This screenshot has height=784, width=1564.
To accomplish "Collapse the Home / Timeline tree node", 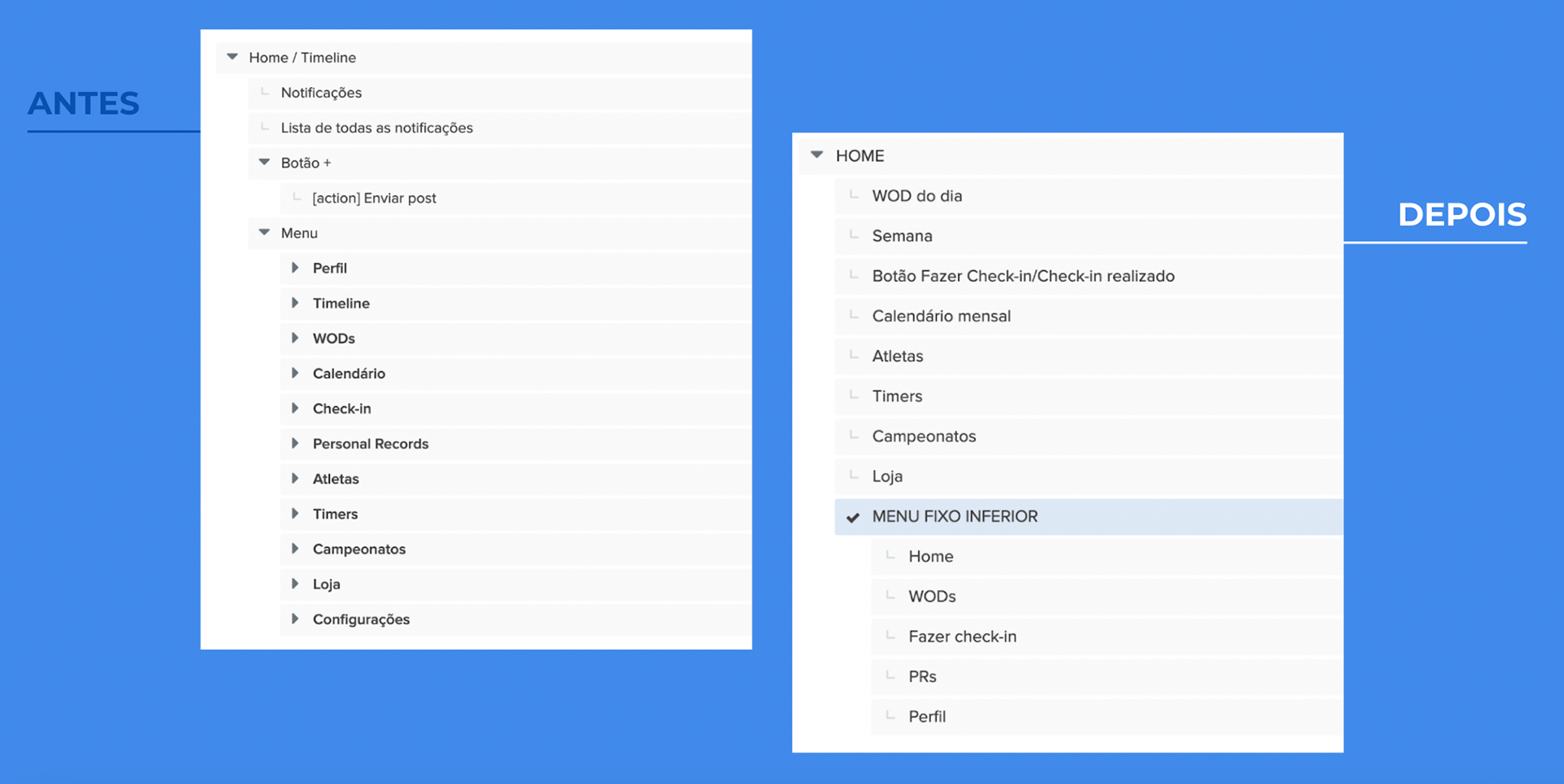I will [x=232, y=57].
